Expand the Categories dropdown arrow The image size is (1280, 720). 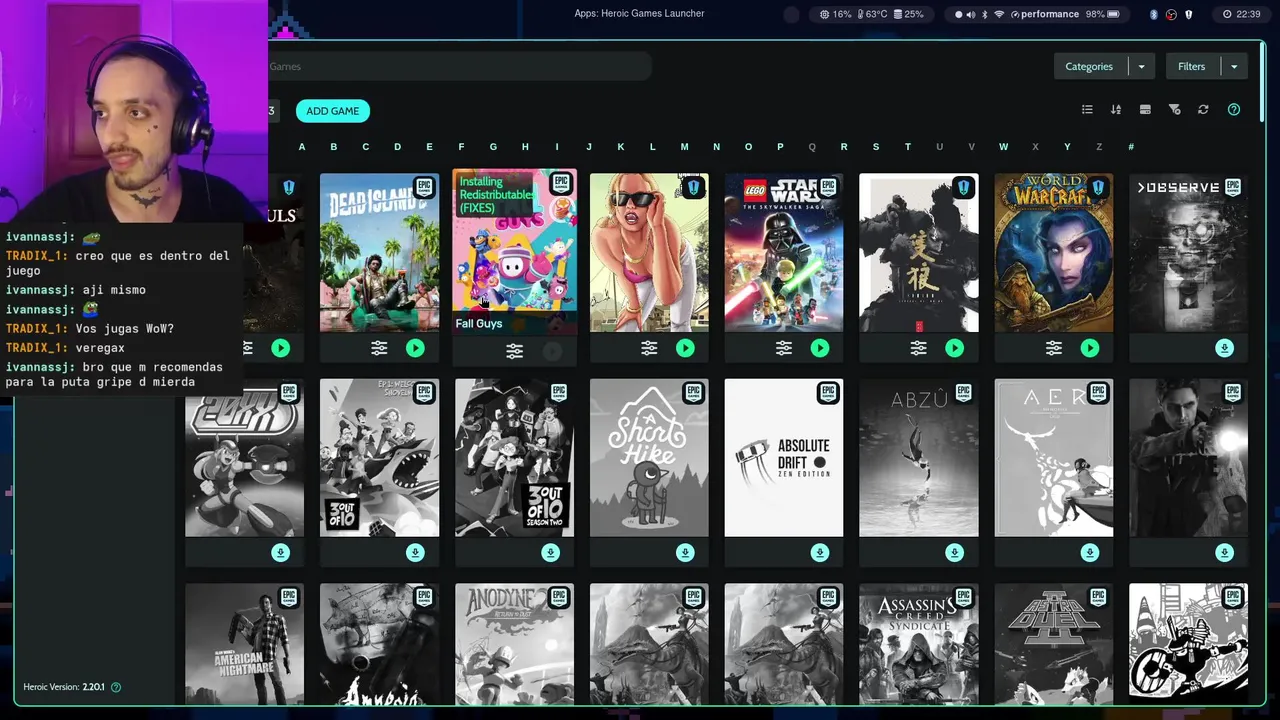pos(1142,67)
